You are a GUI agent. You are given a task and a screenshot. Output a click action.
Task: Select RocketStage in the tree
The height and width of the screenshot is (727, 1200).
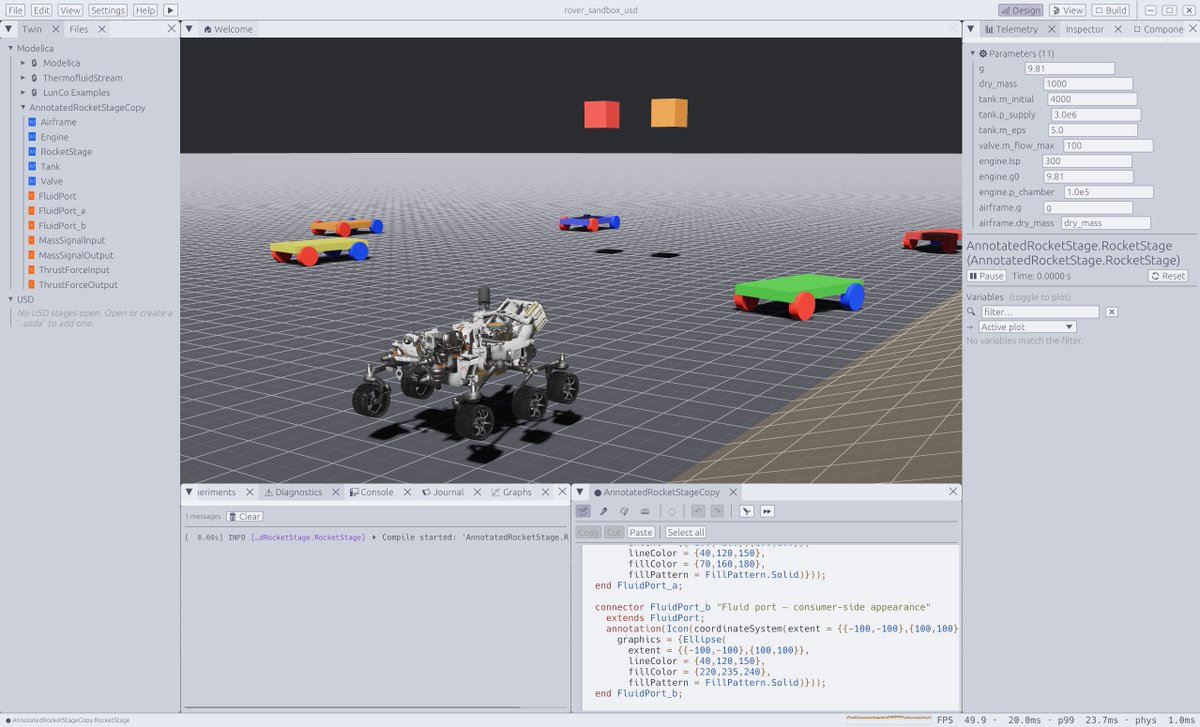[66, 152]
